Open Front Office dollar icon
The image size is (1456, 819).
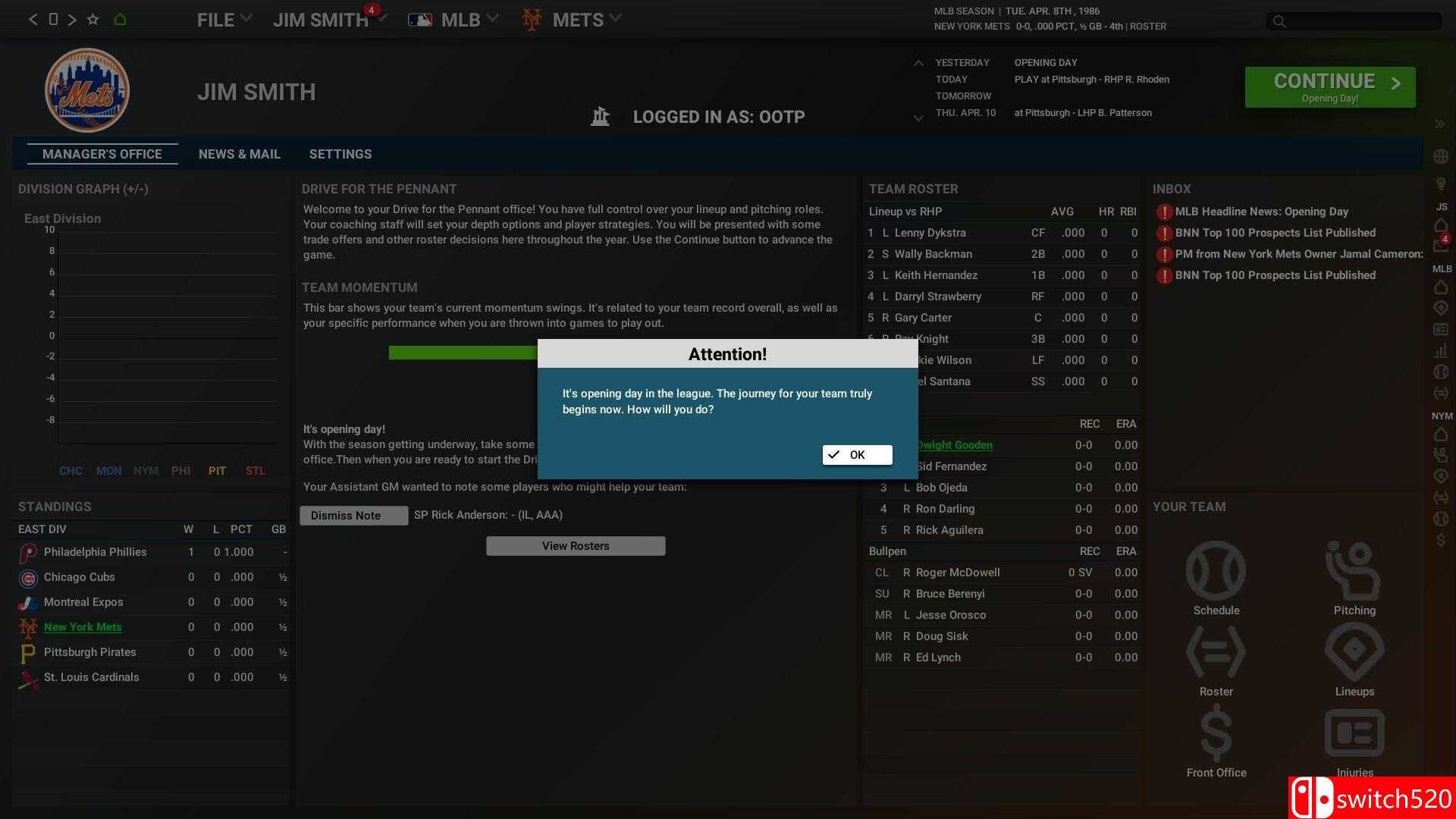coord(1216,733)
